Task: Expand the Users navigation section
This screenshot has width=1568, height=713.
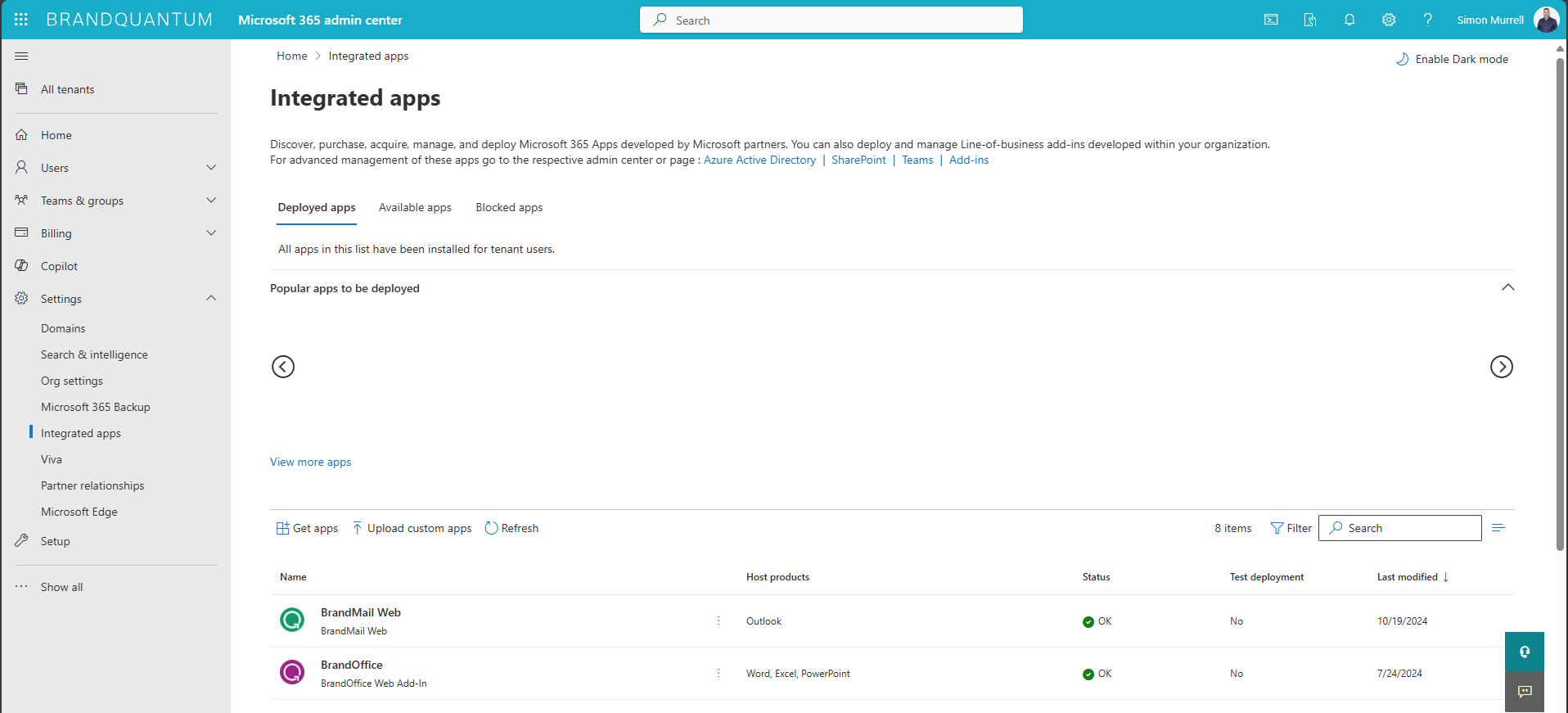Action: click(x=211, y=168)
